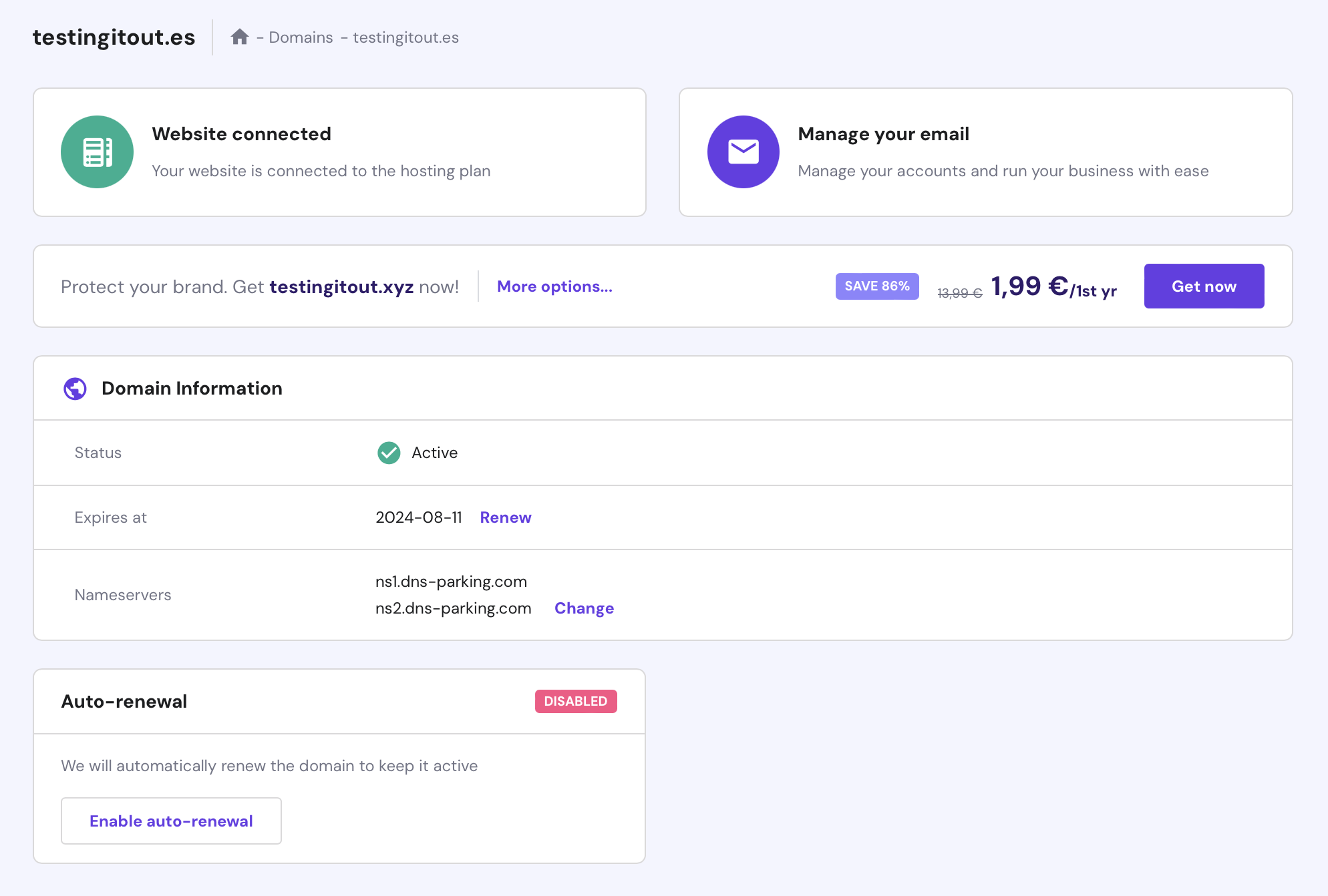
Task: Click the green website connected icon
Action: coord(97,152)
